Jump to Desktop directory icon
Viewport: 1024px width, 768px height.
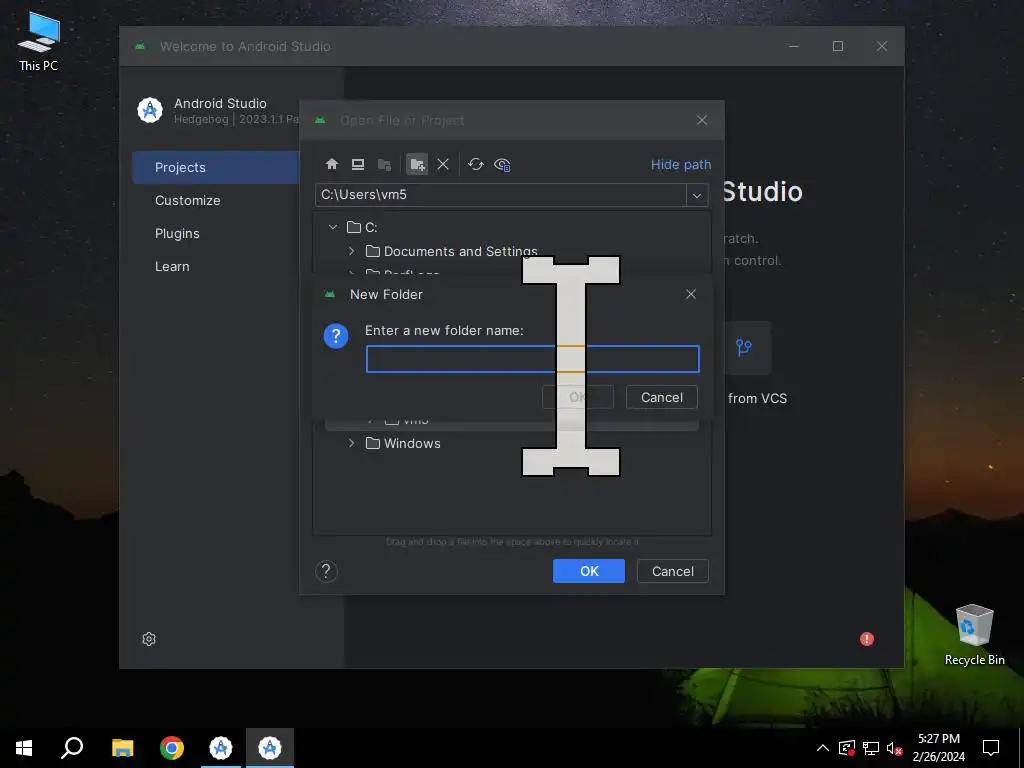point(358,164)
